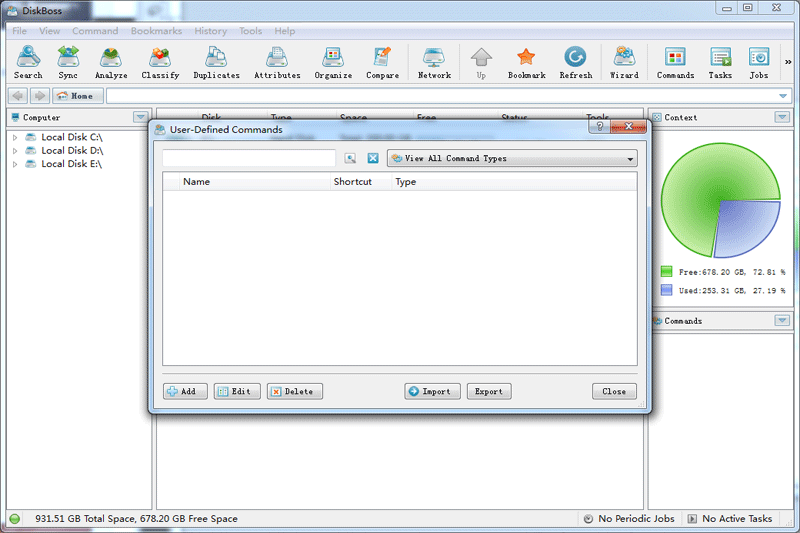Launch the Analyze tool

111,62
